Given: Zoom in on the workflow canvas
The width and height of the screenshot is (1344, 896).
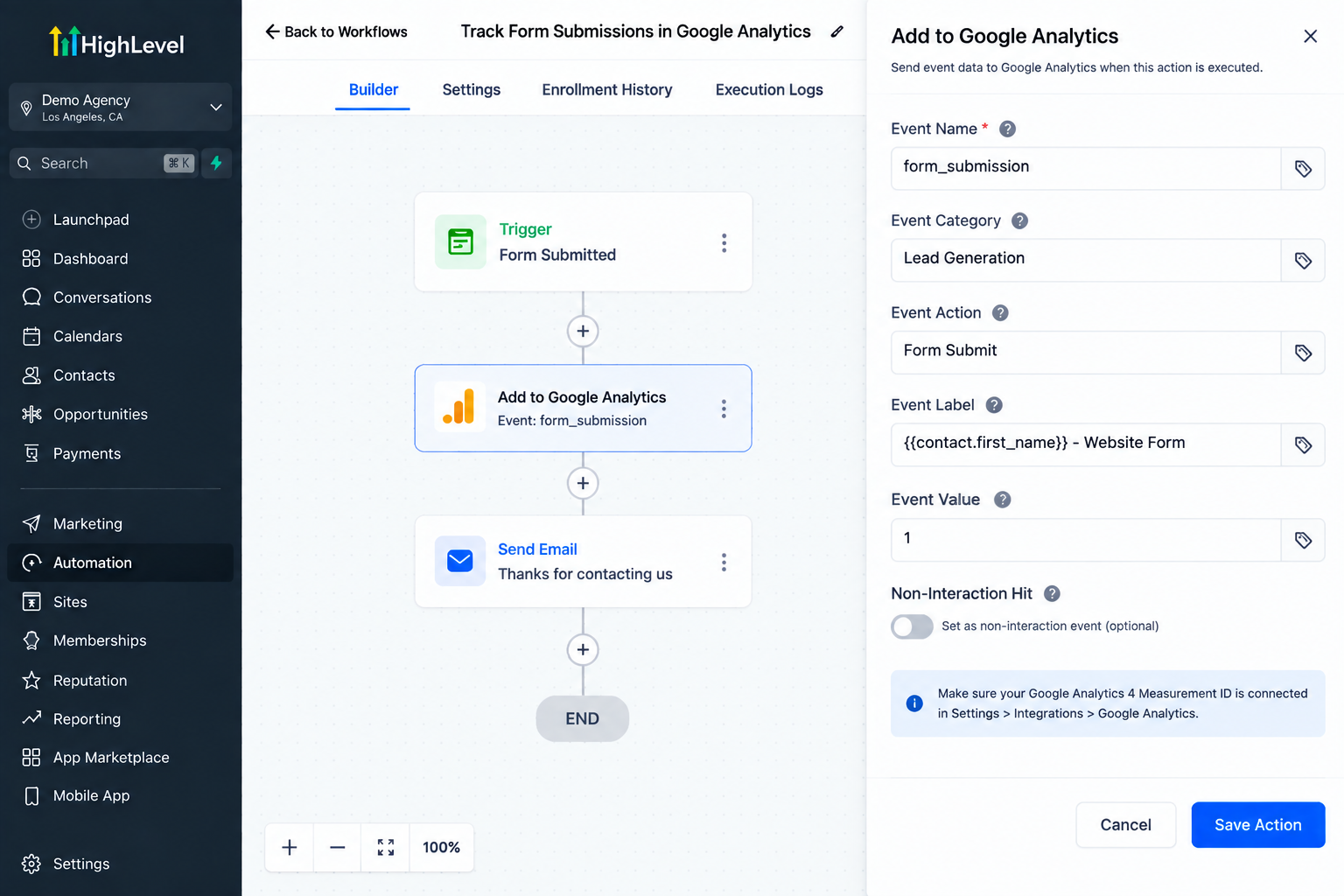Looking at the screenshot, I should [x=290, y=847].
